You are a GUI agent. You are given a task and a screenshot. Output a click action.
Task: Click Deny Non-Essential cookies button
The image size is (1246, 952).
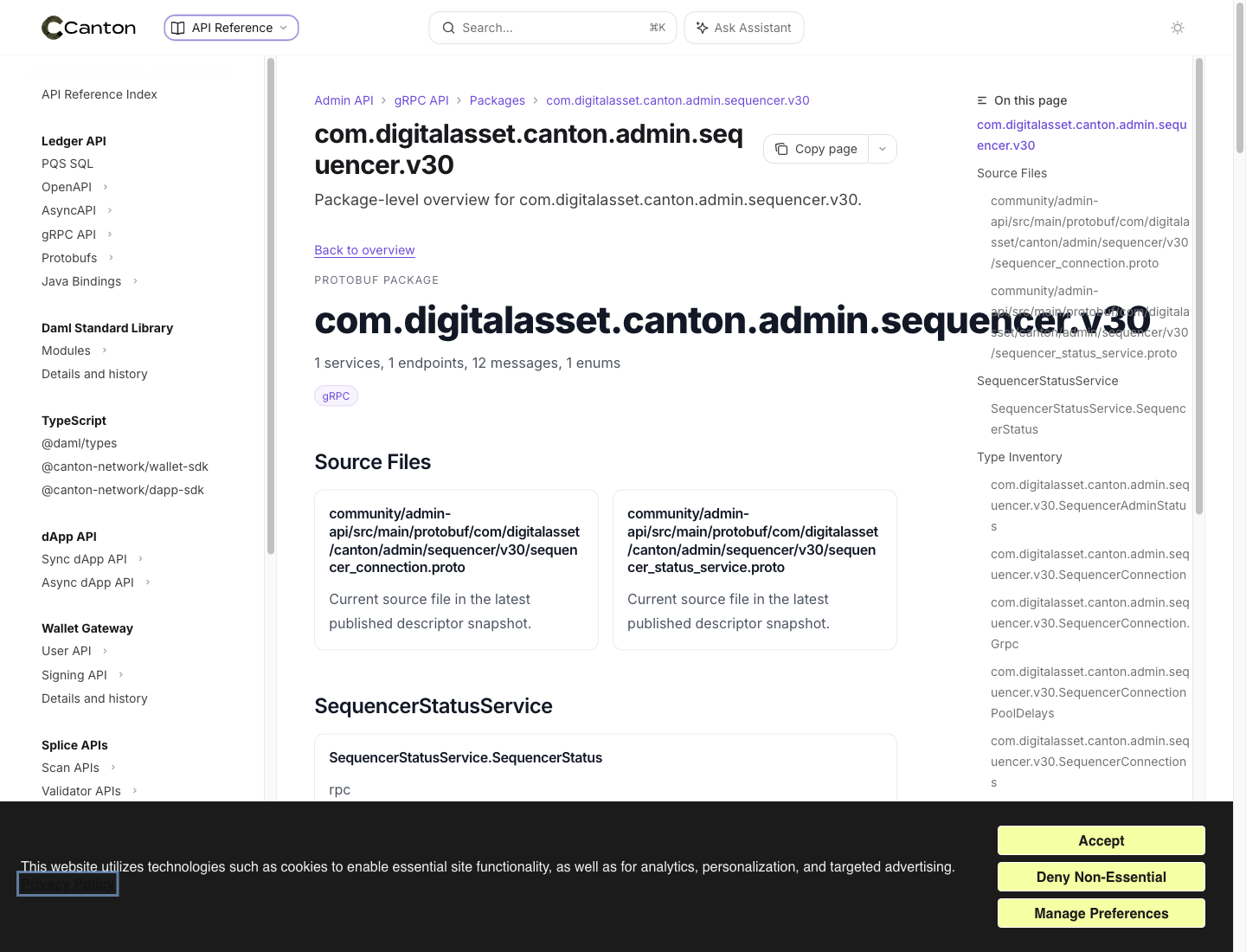pyautogui.click(x=1101, y=877)
